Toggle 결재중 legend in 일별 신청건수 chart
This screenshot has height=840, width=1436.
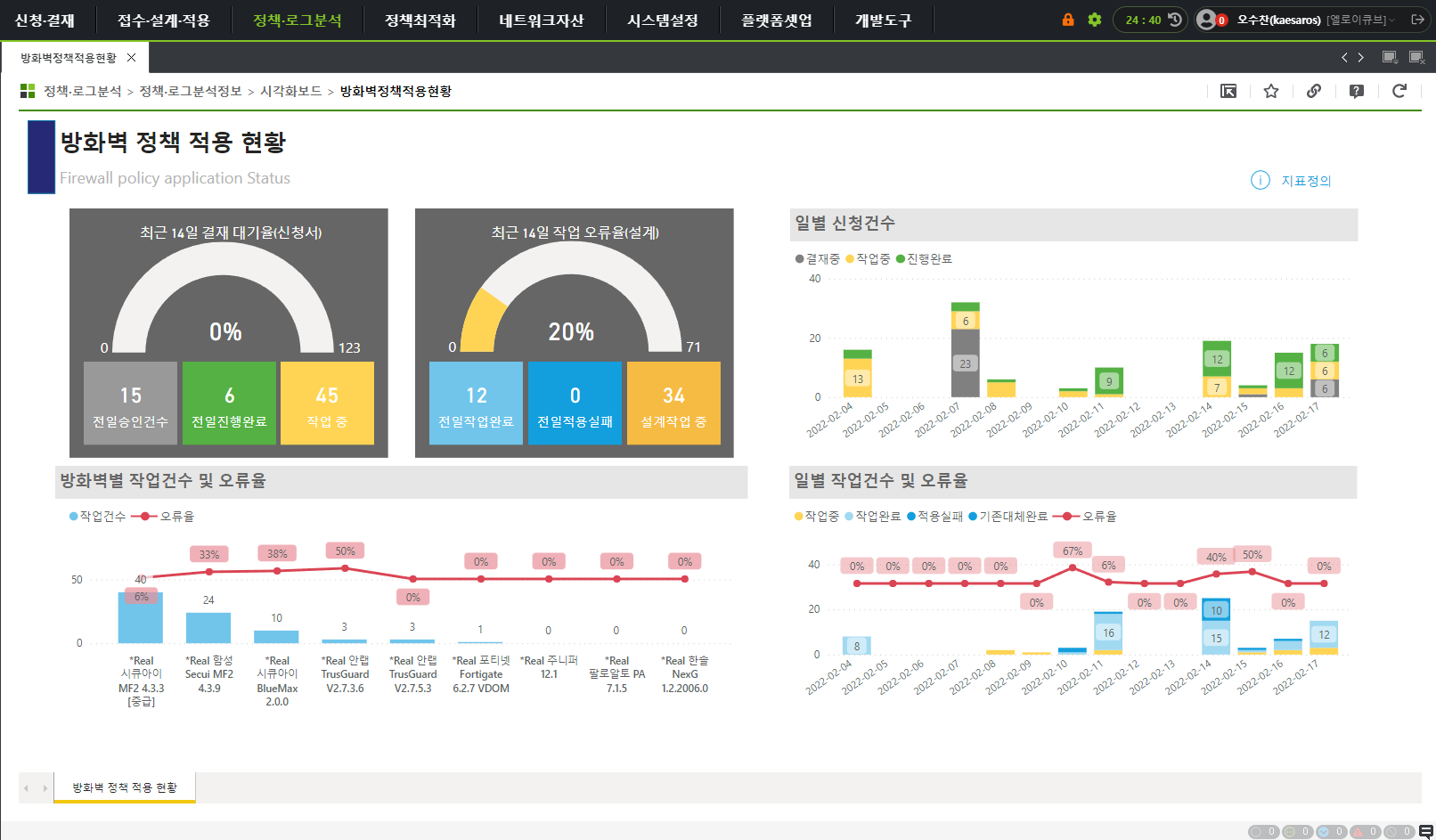pyautogui.click(x=818, y=259)
